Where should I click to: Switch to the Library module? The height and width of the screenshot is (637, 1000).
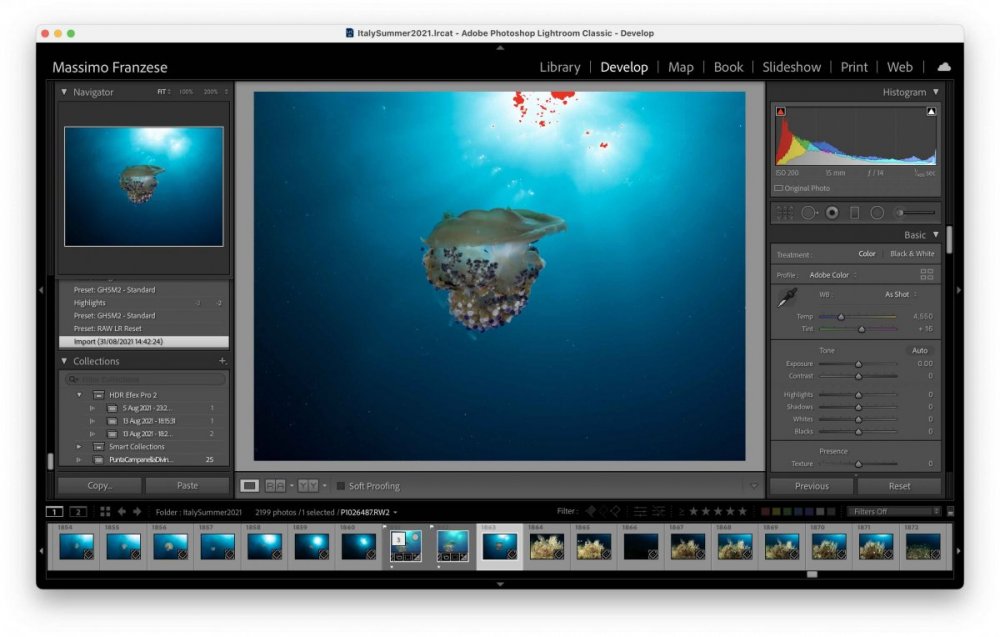pos(560,67)
